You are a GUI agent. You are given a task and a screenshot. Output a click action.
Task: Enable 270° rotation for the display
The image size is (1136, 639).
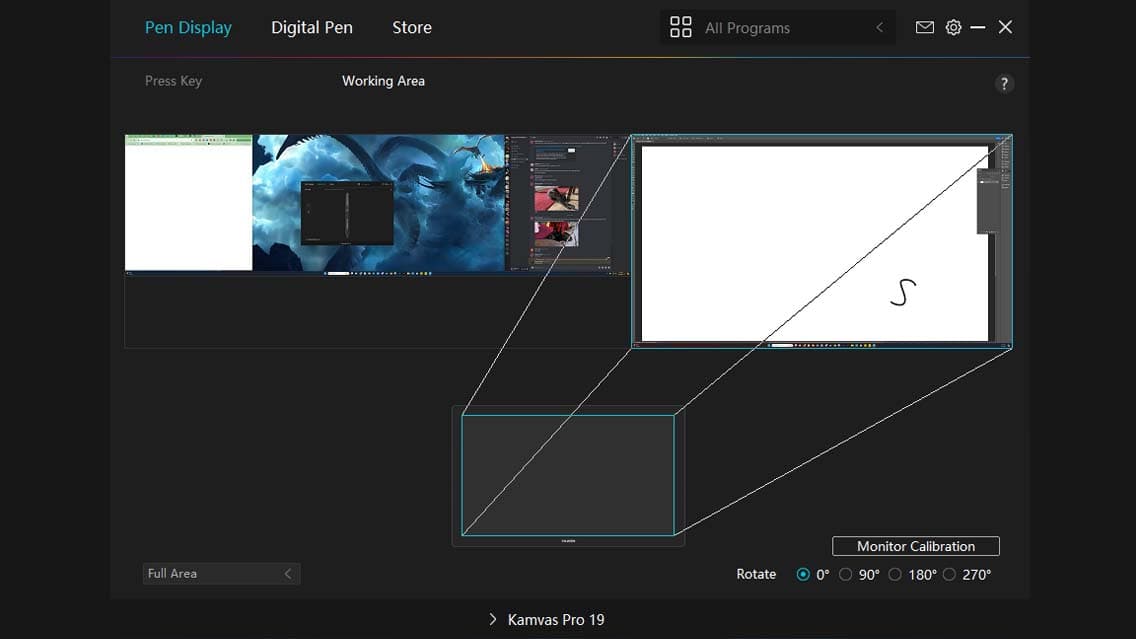949,573
